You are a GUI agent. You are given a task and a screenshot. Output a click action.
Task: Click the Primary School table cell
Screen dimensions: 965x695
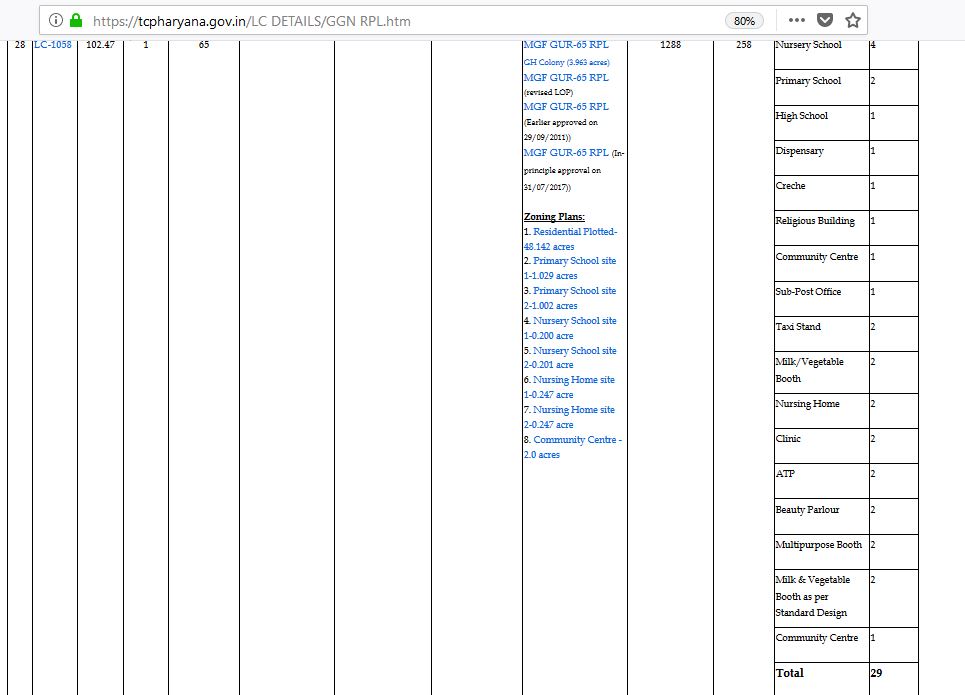click(821, 87)
